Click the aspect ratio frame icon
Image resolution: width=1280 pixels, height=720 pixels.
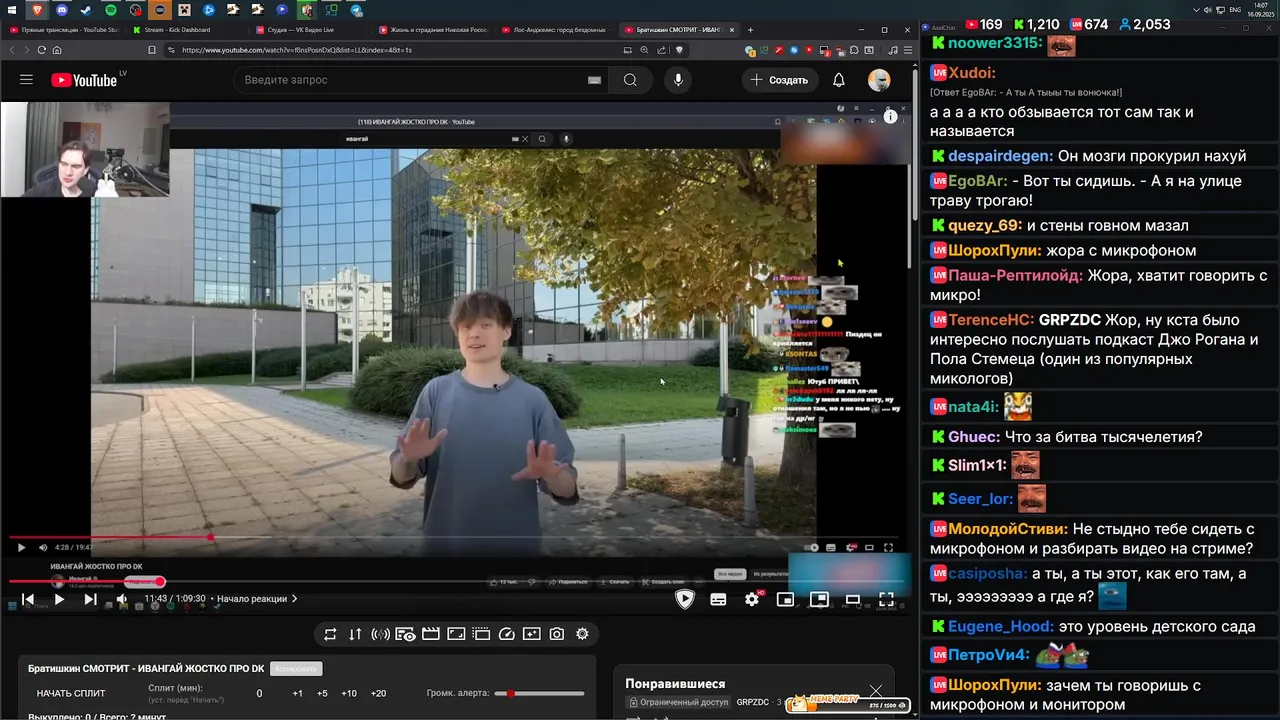(456, 634)
